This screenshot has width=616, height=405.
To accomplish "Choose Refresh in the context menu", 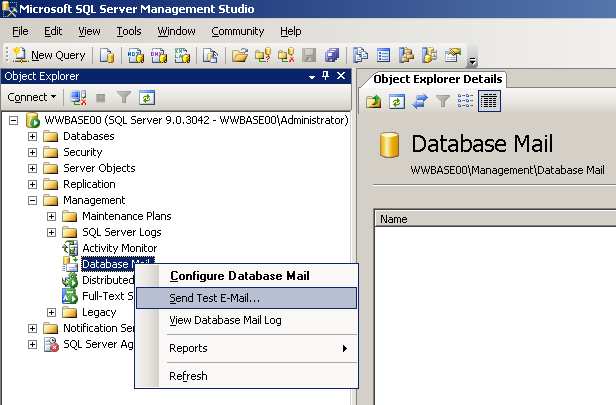I will tap(246, 376).
